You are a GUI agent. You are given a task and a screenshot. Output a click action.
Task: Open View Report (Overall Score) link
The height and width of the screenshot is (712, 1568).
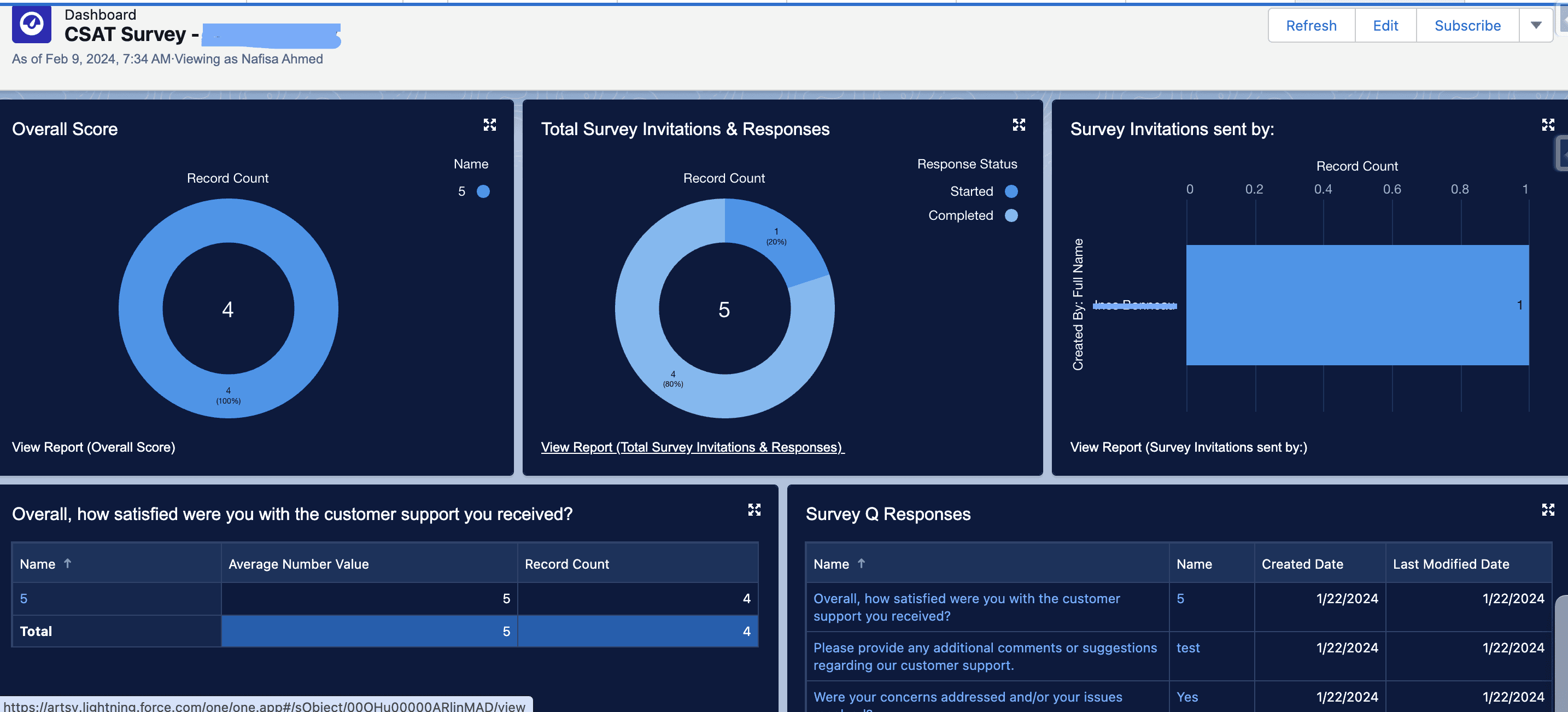[93, 447]
